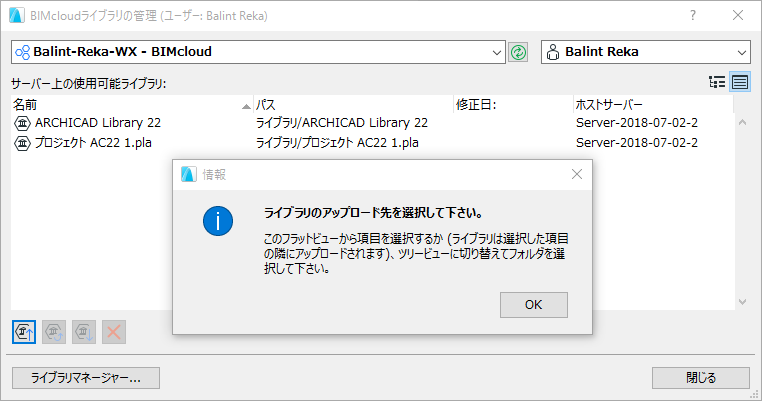762x401 pixels.
Task: Click the blue information icon in dialog
Action: (218, 221)
